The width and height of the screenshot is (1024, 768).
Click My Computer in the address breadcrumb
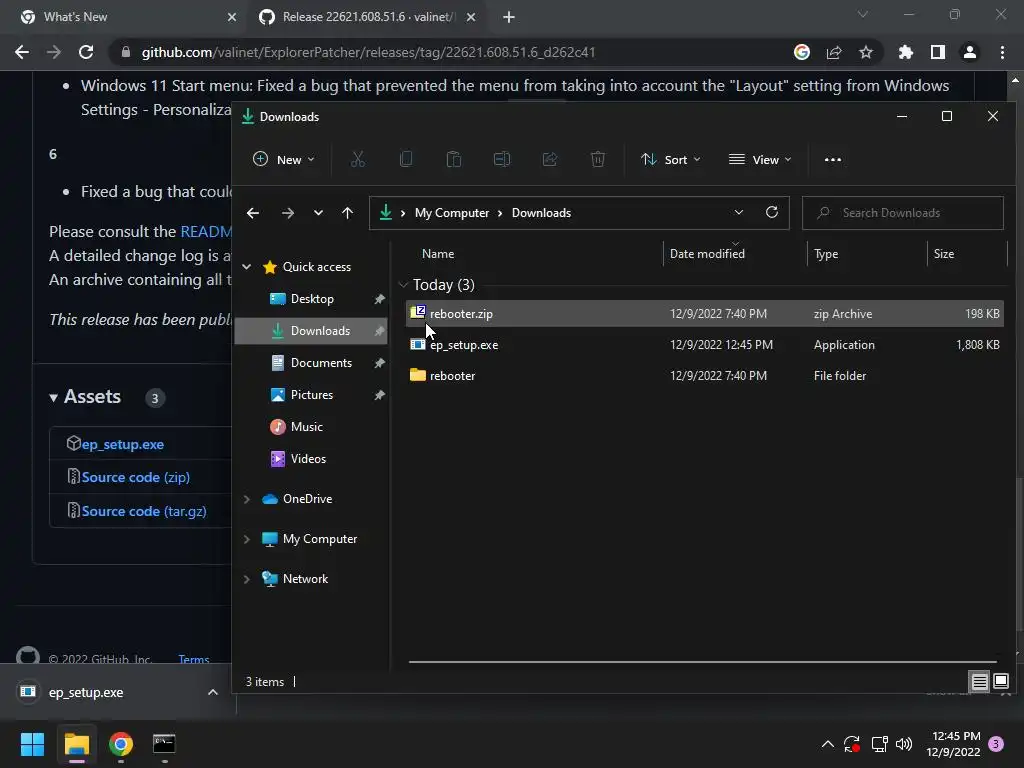[x=452, y=213]
